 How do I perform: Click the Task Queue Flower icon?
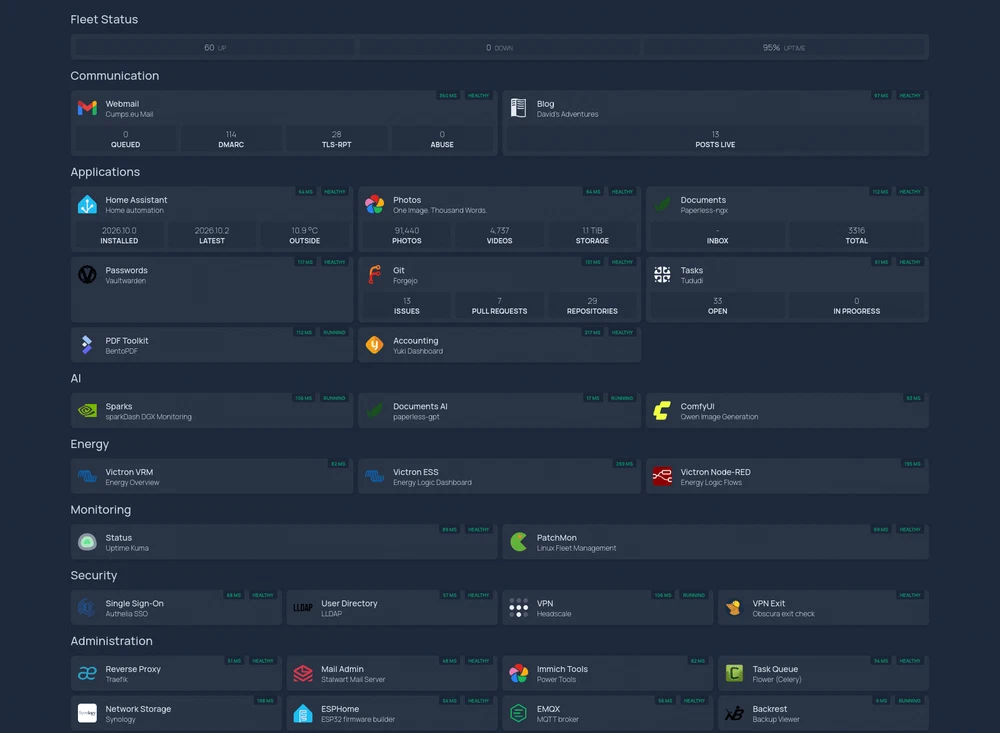[x=734, y=673]
